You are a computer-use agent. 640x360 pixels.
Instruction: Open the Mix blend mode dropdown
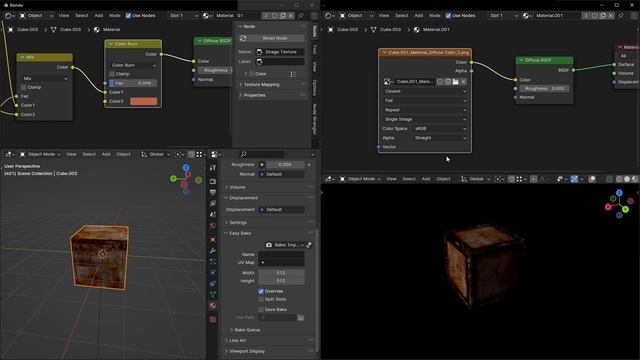44,78
